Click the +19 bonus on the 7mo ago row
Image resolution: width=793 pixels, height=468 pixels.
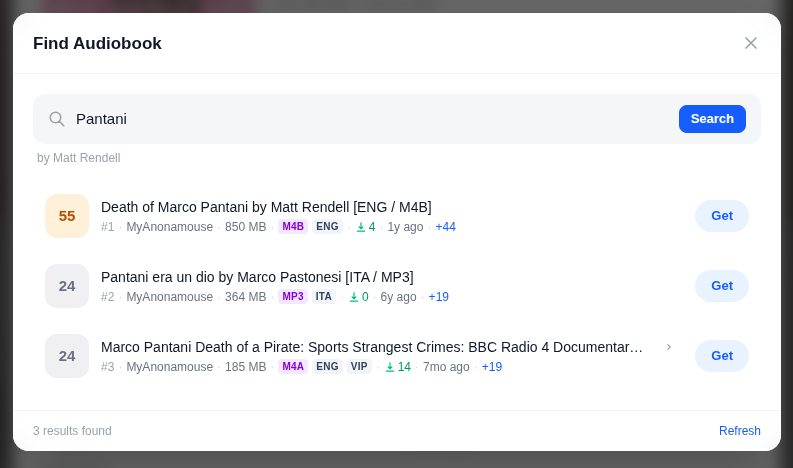[492, 366]
